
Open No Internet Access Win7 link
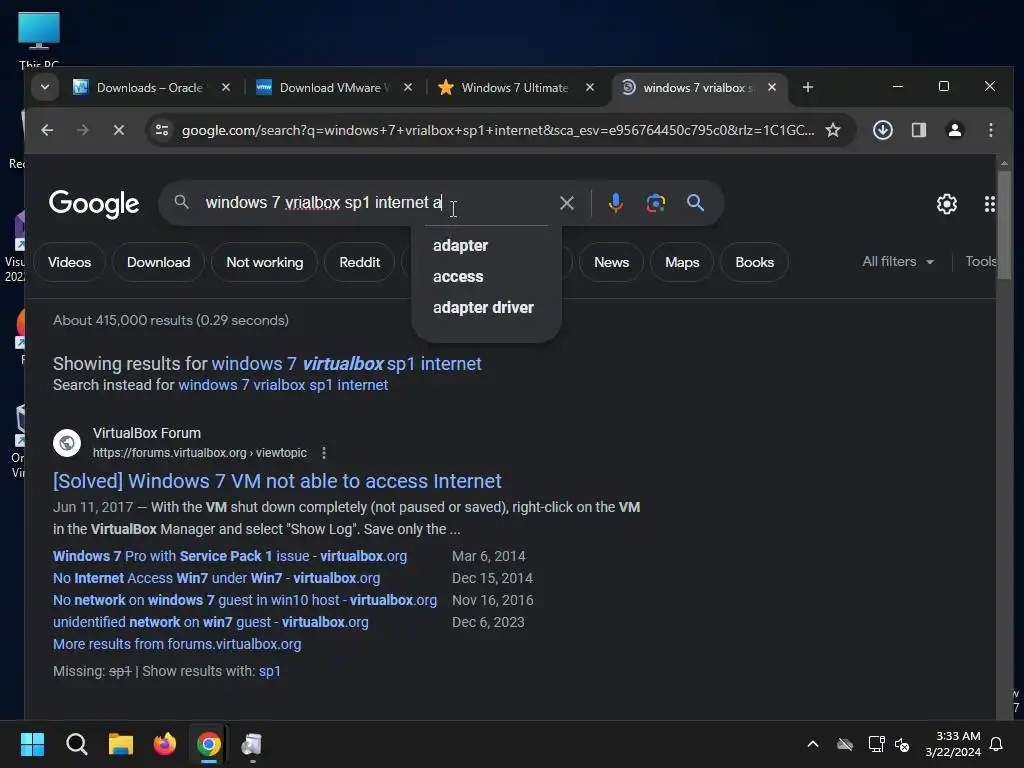[x=216, y=578]
